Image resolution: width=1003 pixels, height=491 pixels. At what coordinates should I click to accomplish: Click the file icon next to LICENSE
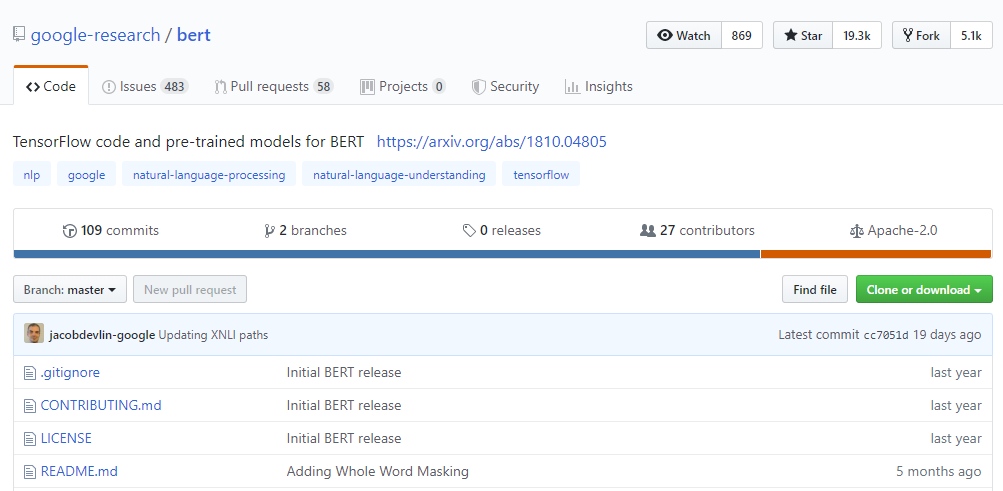click(30, 439)
